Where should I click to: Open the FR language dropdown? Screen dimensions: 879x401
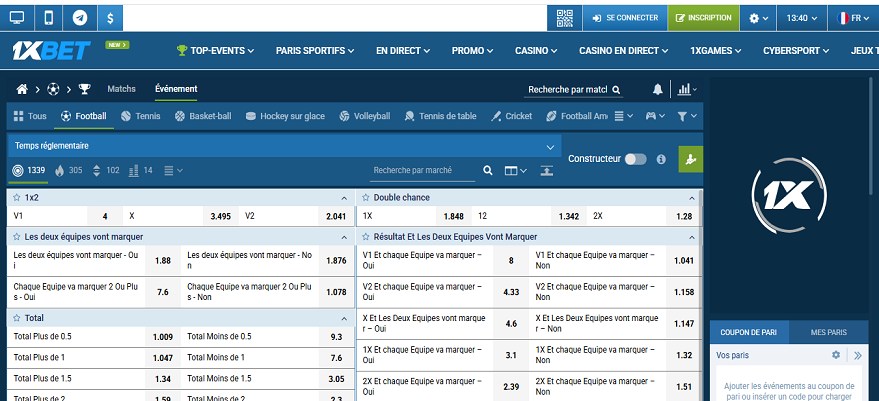(x=852, y=18)
